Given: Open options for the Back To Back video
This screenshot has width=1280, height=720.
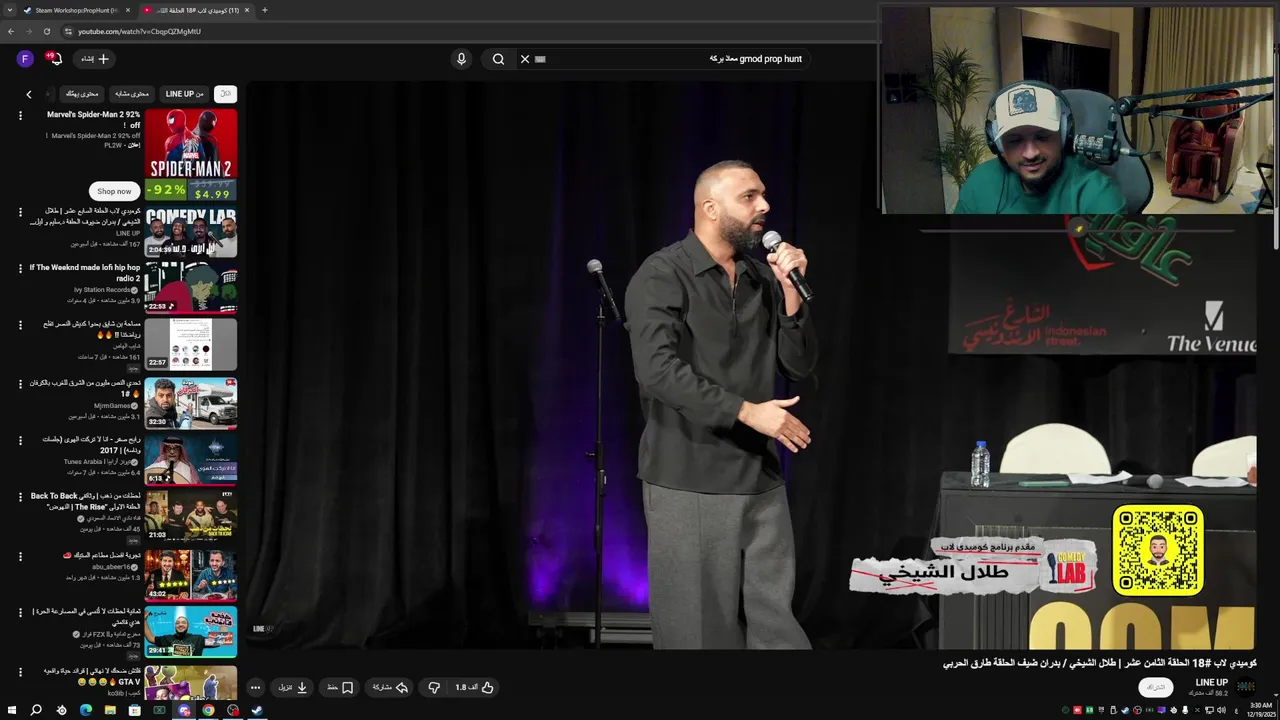Looking at the screenshot, I should point(20,496).
